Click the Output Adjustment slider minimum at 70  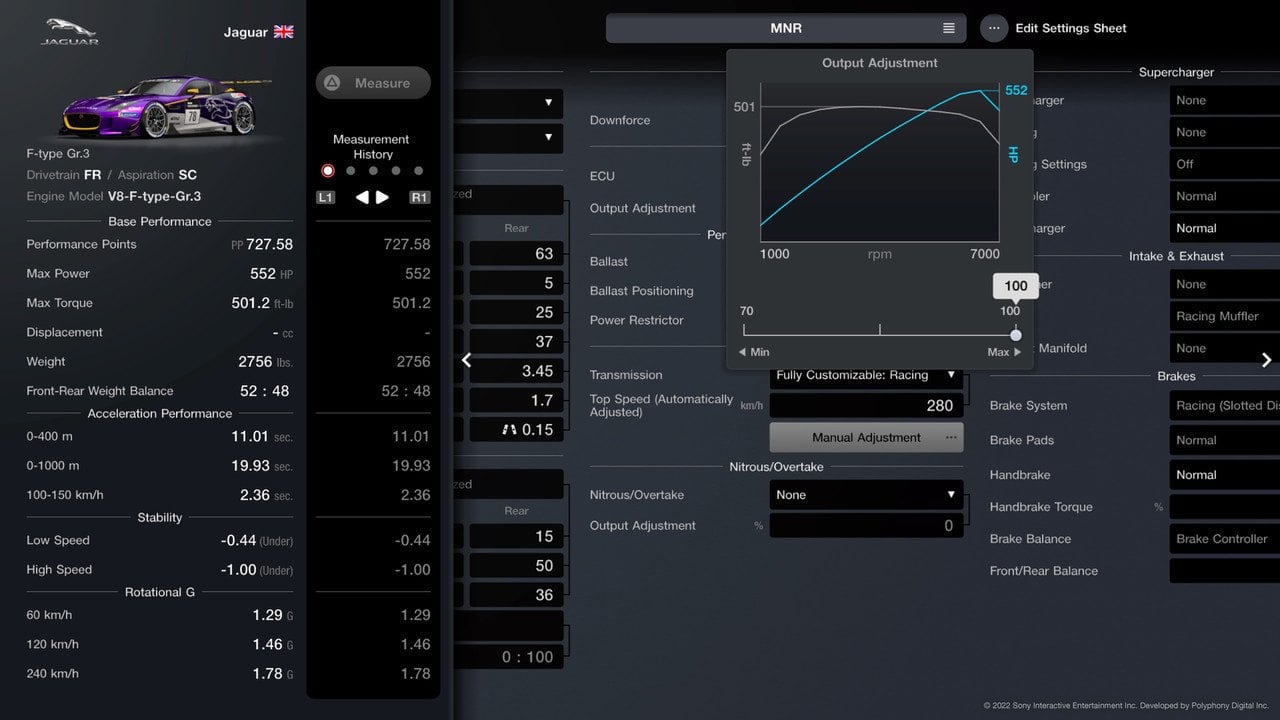744,329
